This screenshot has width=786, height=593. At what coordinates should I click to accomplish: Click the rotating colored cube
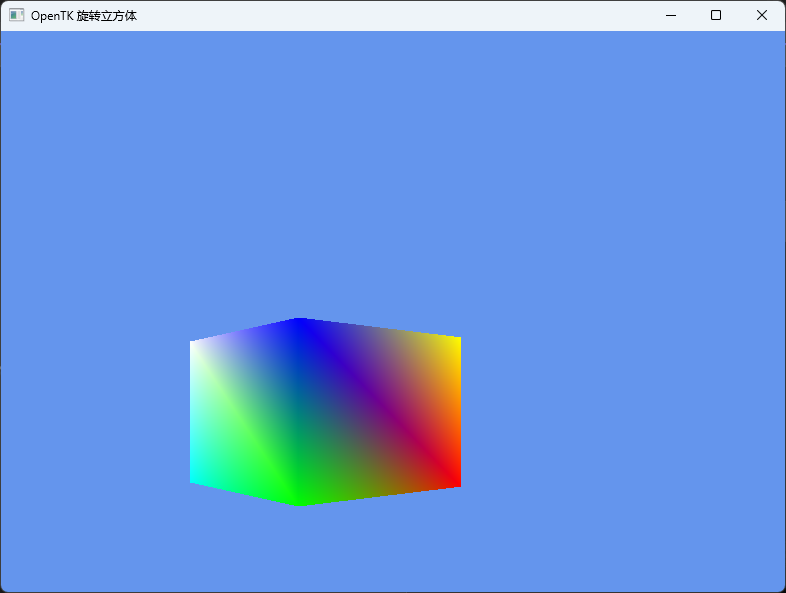tap(325, 412)
